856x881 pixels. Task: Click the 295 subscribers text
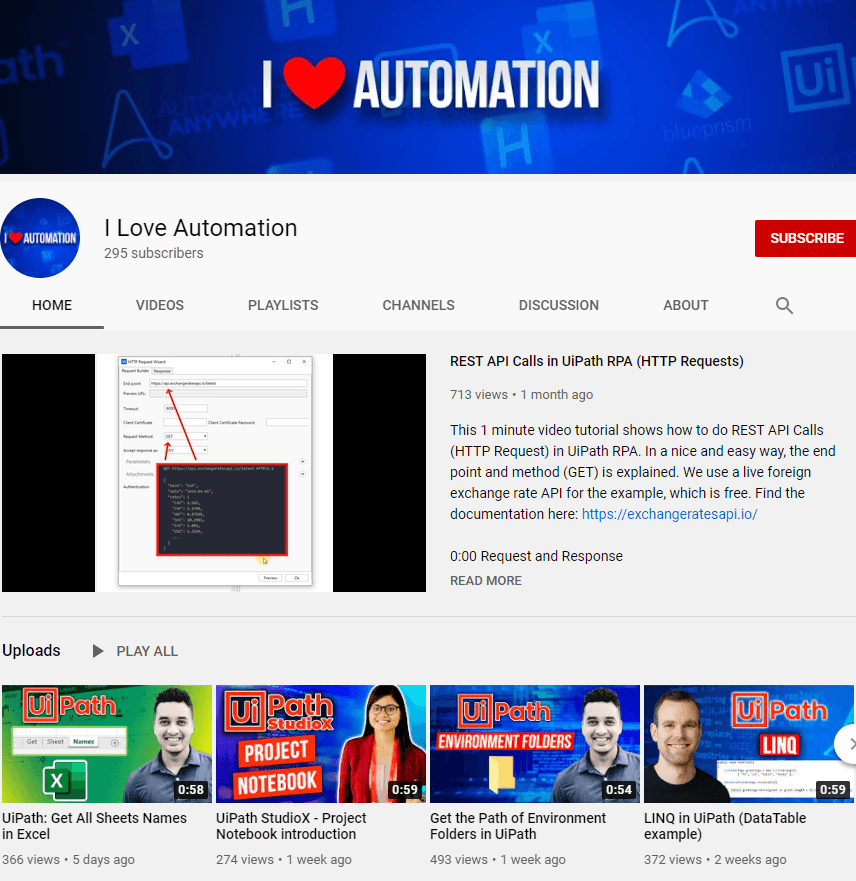point(153,253)
